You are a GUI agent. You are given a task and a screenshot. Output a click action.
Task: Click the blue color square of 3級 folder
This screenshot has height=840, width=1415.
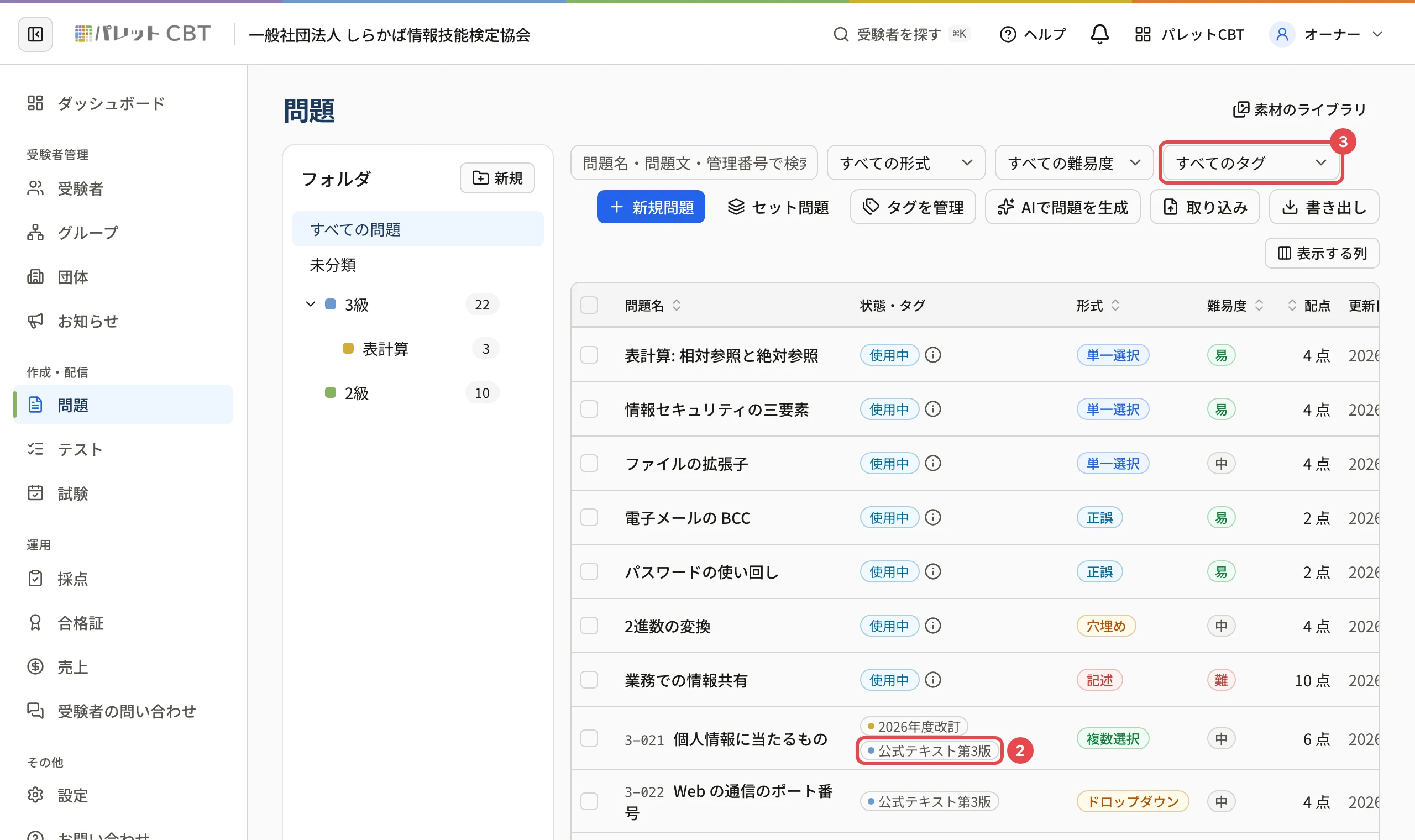pos(331,304)
